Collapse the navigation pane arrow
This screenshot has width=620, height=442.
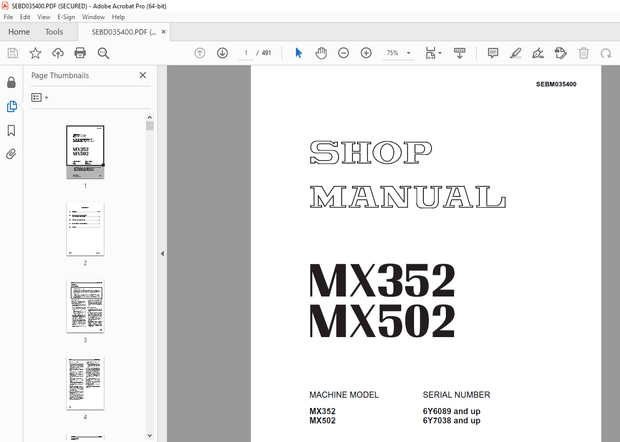(162, 254)
